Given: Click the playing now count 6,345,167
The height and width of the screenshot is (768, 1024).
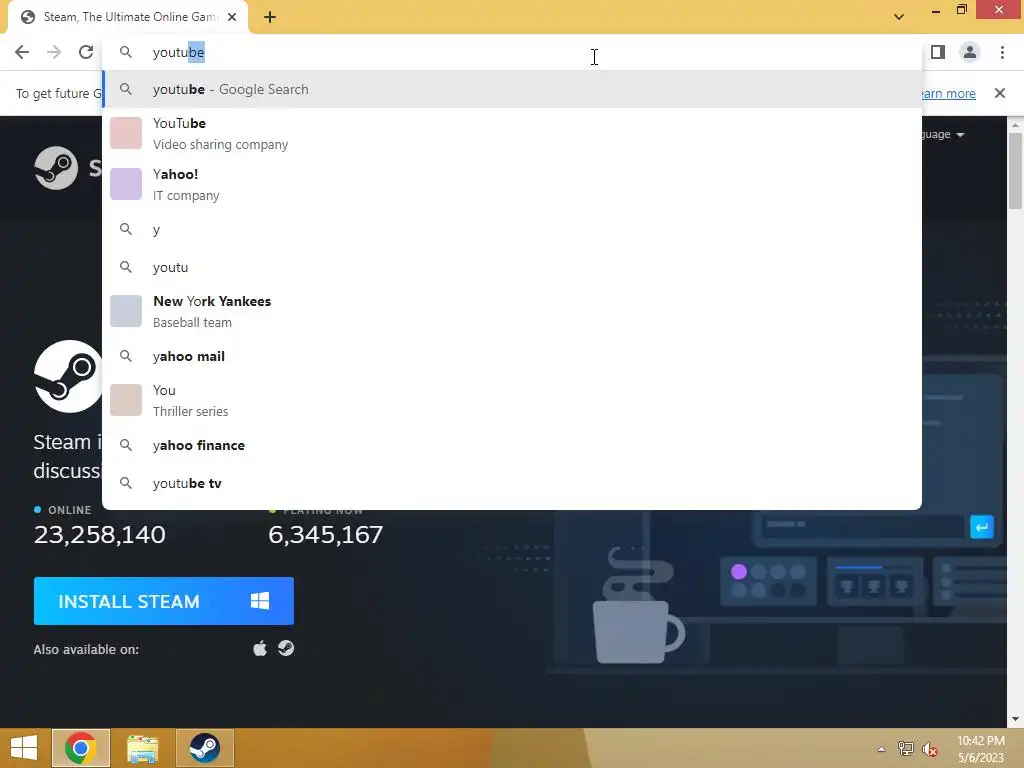Looking at the screenshot, I should [325, 535].
